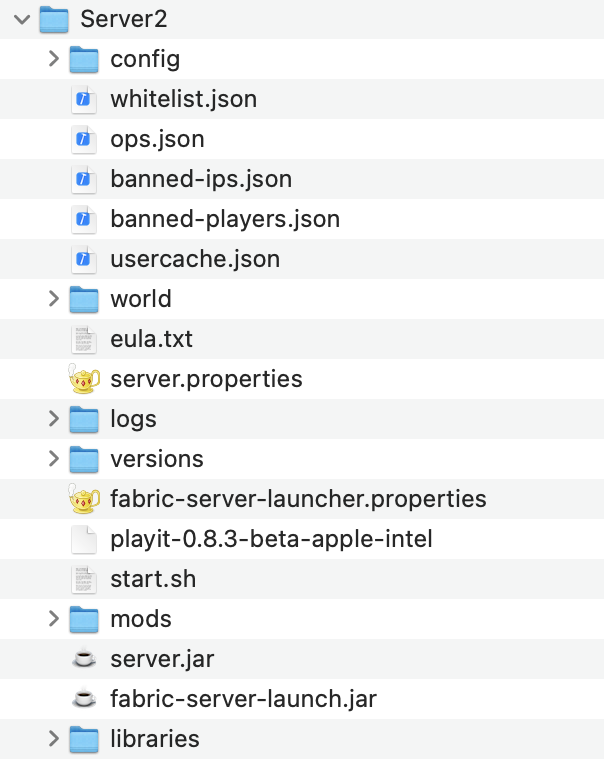604x762 pixels.
Task: Click the start.sh script document icon
Action: 84,579
